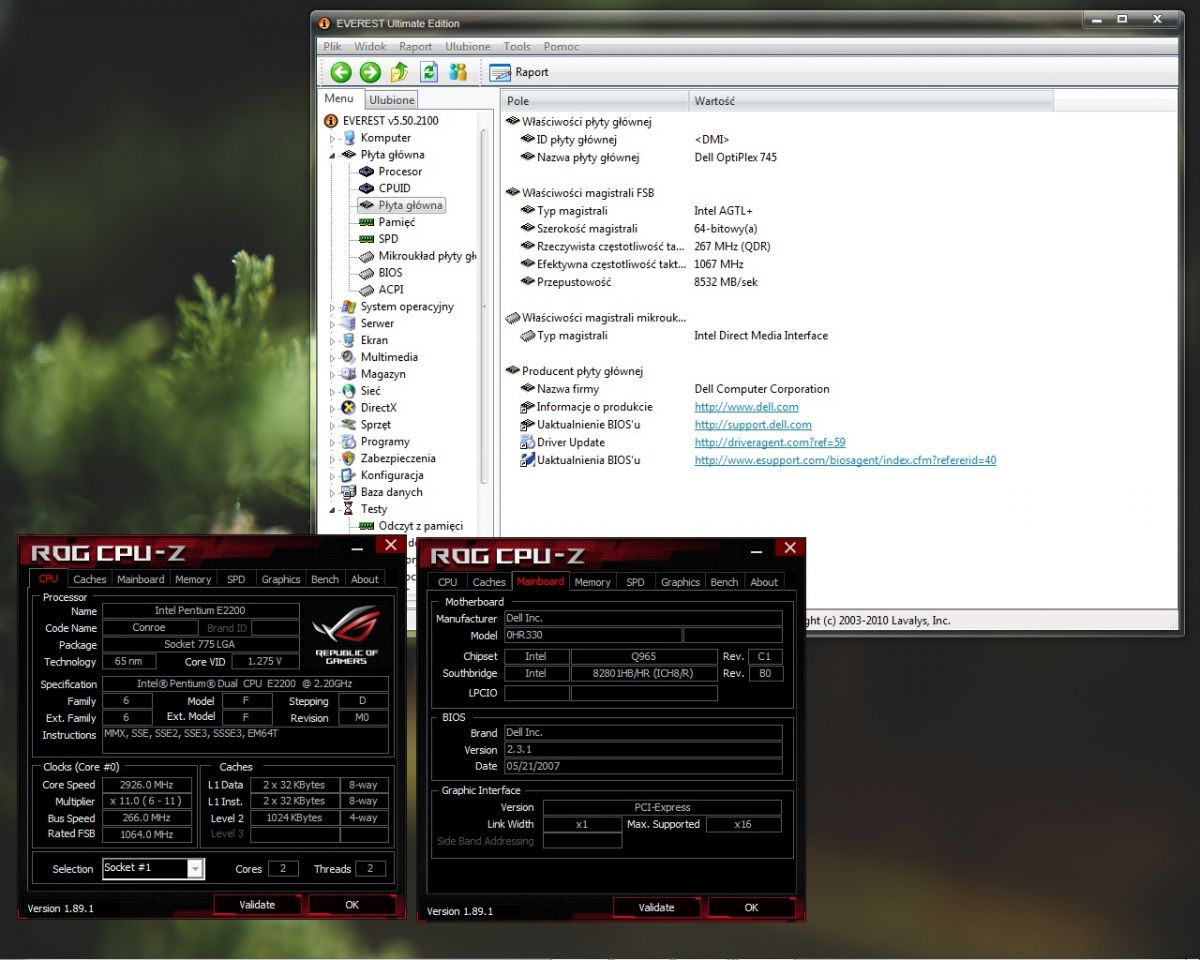The image size is (1200, 960).
Task: Expand the Magazyn node arrow
Action: pos(333,375)
